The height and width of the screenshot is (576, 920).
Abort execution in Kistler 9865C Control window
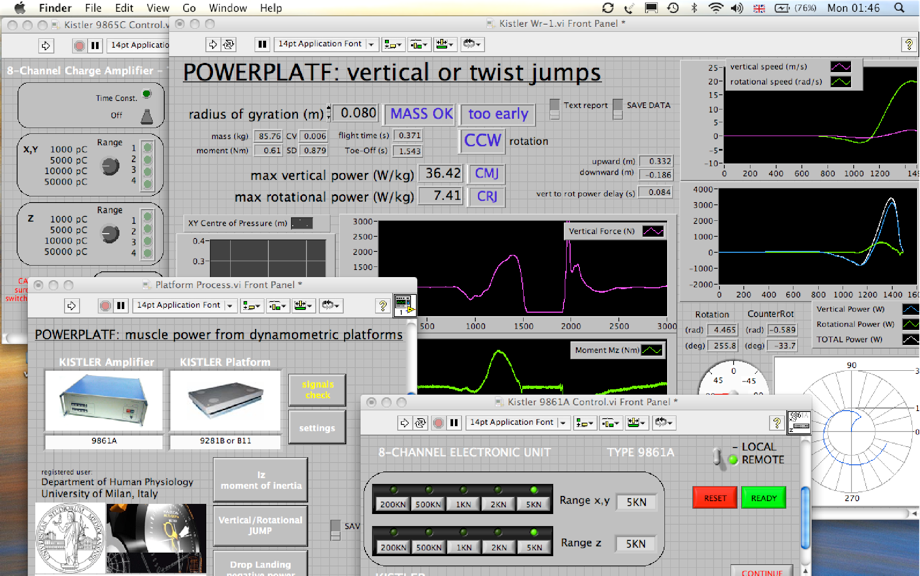(x=79, y=45)
